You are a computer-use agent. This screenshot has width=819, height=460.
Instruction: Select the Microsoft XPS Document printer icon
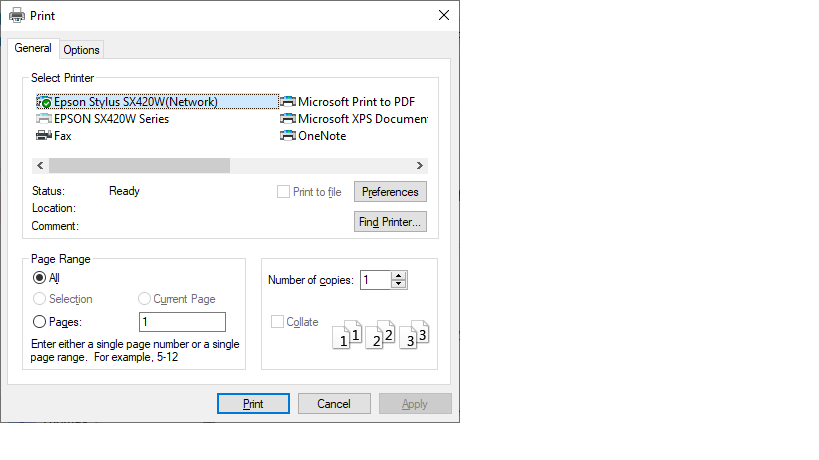(x=289, y=119)
